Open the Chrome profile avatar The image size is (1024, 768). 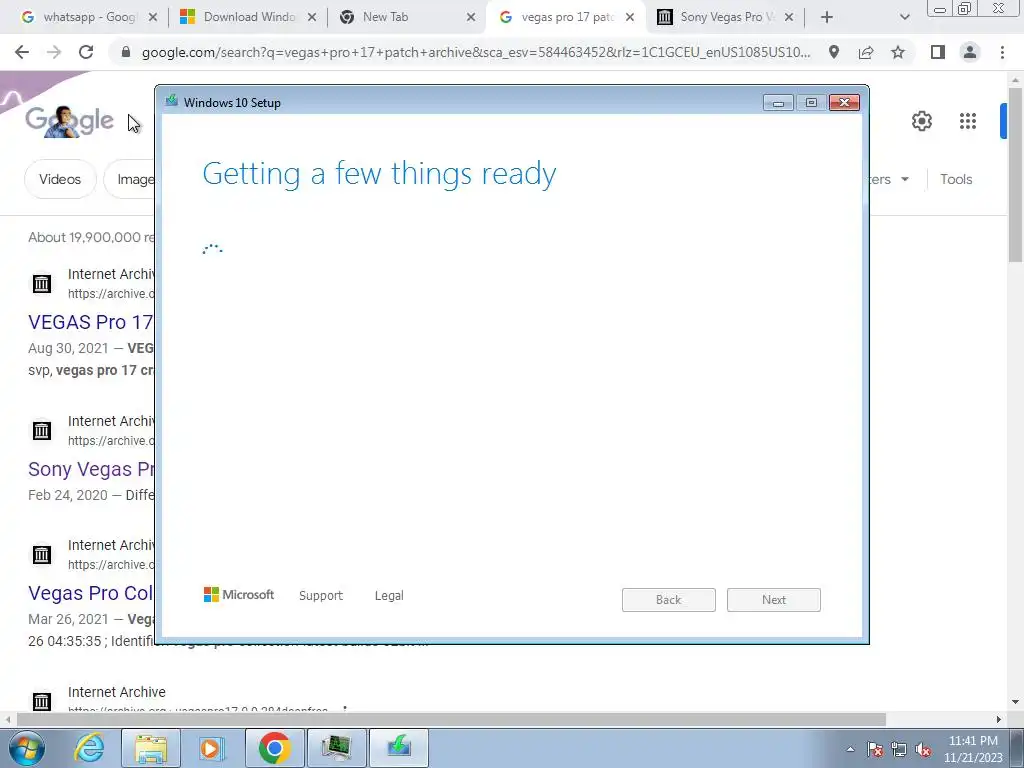click(x=970, y=52)
